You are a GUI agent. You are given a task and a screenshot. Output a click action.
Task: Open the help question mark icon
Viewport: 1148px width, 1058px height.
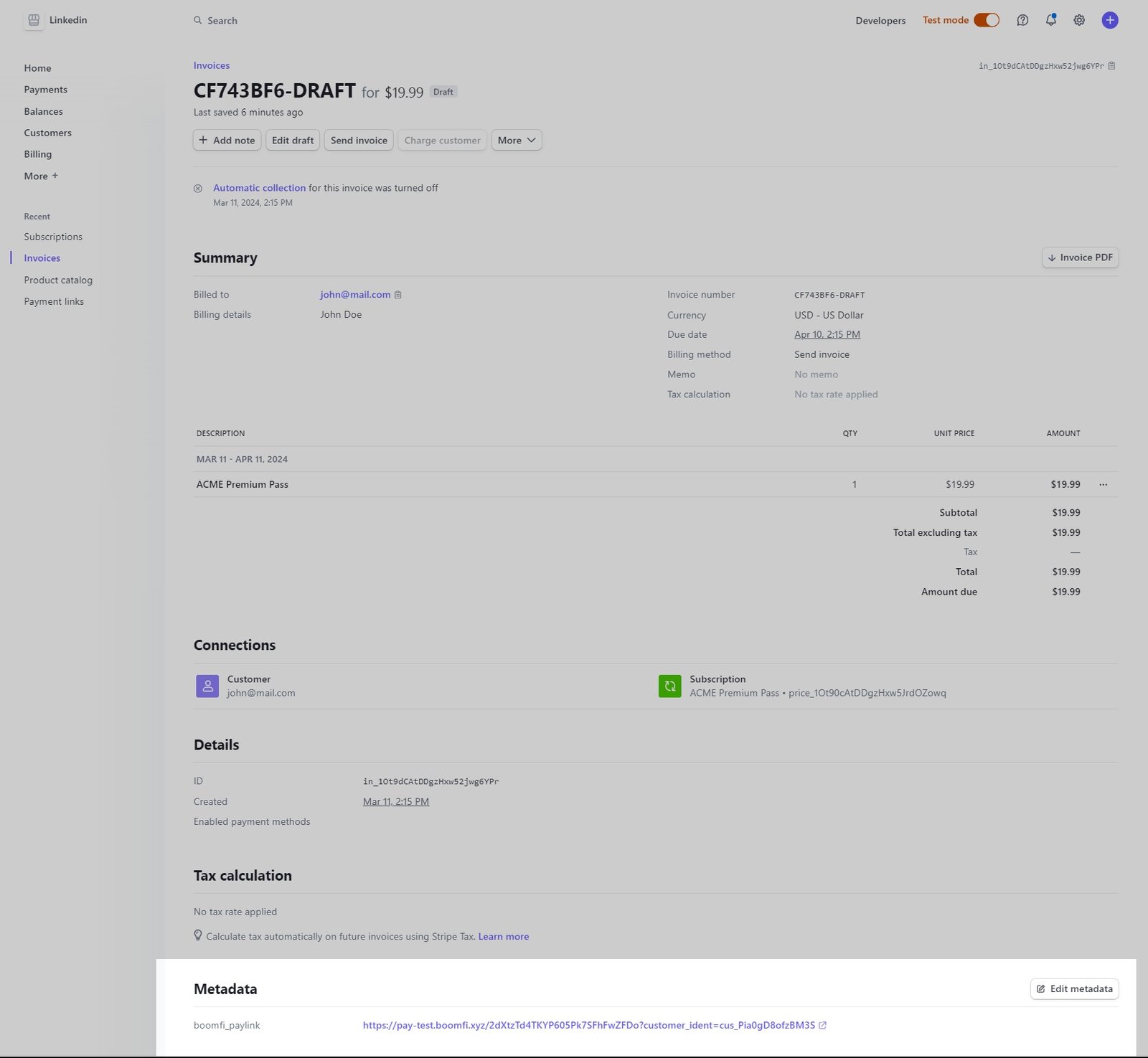1022,20
